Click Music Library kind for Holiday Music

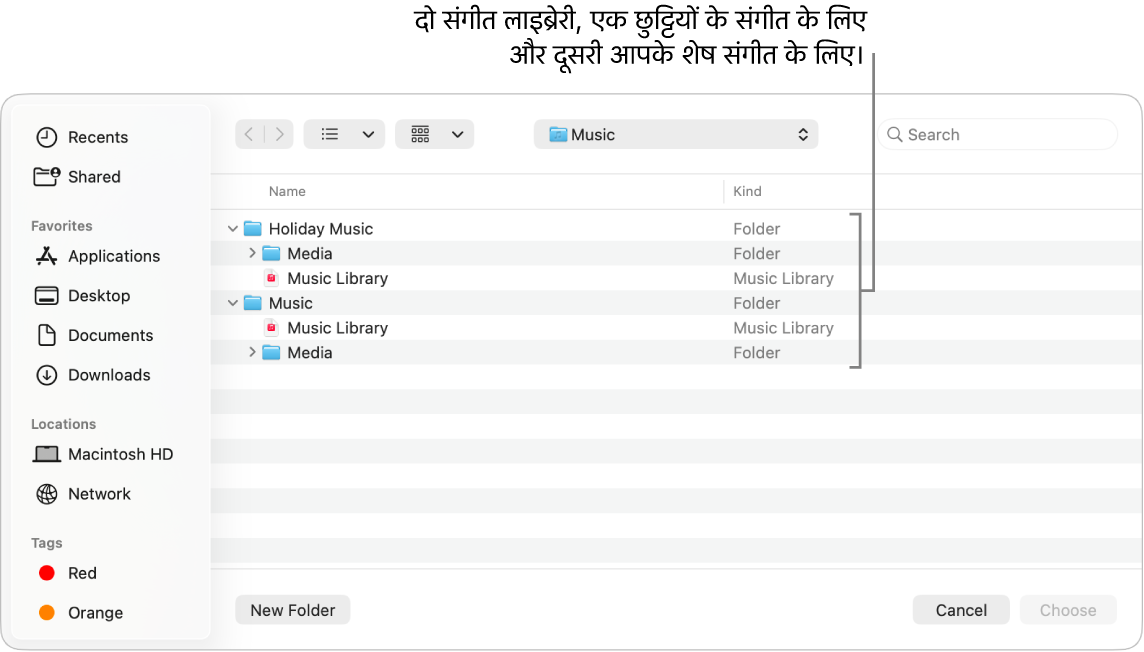coord(783,279)
